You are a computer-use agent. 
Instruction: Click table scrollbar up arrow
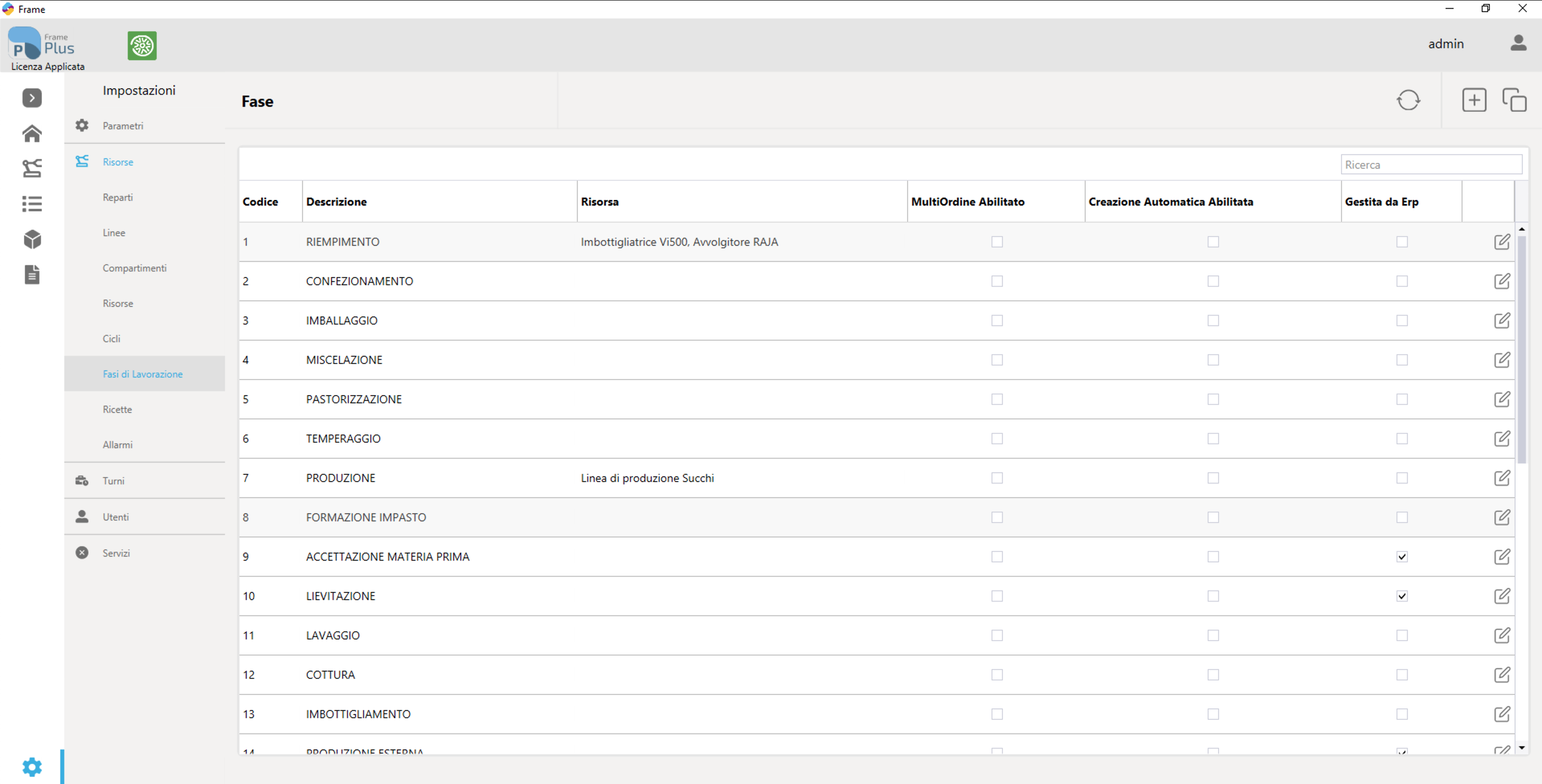pyautogui.click(x=1521, y=229)
